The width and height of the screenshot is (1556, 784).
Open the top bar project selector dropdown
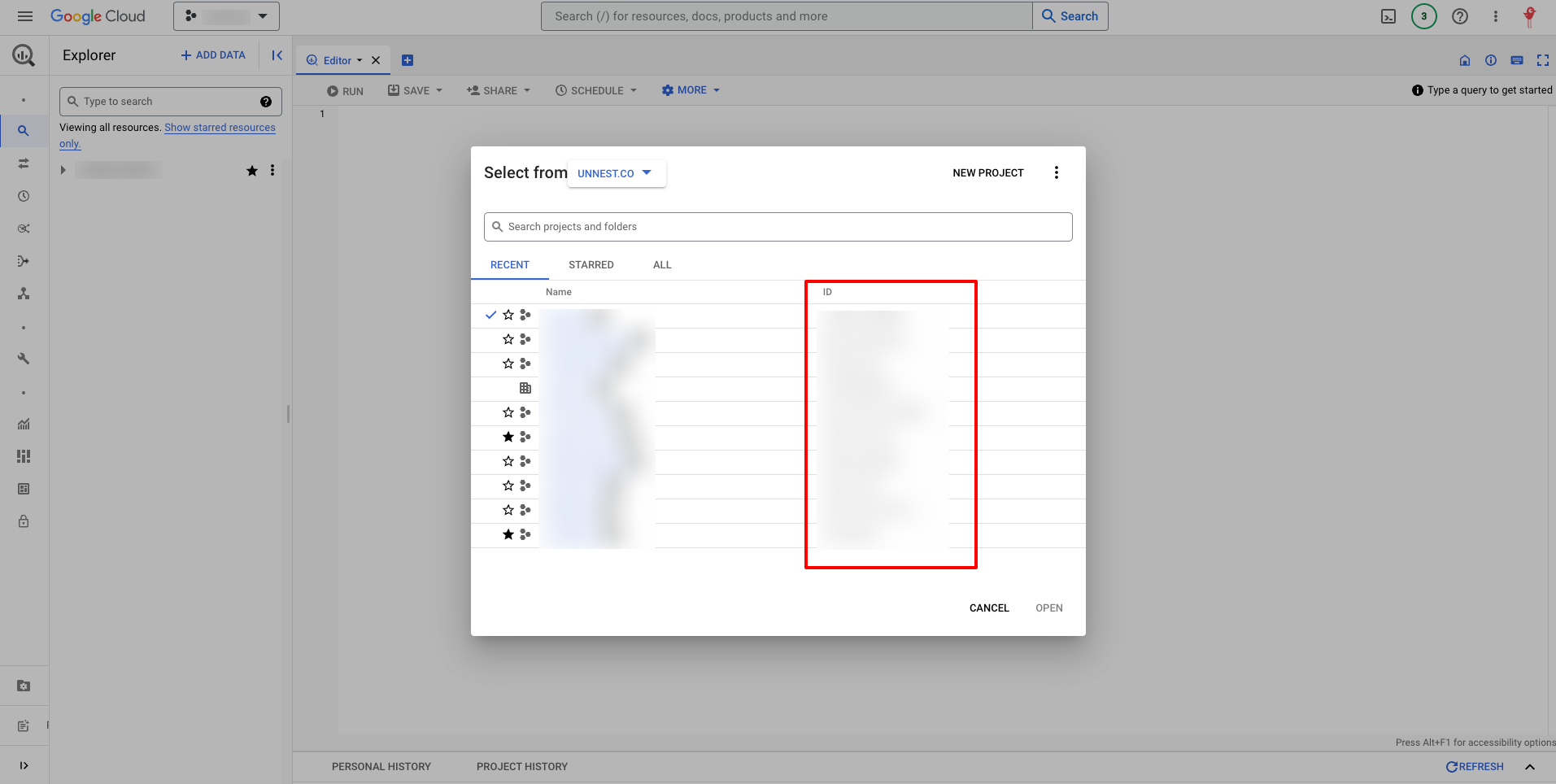226,16
